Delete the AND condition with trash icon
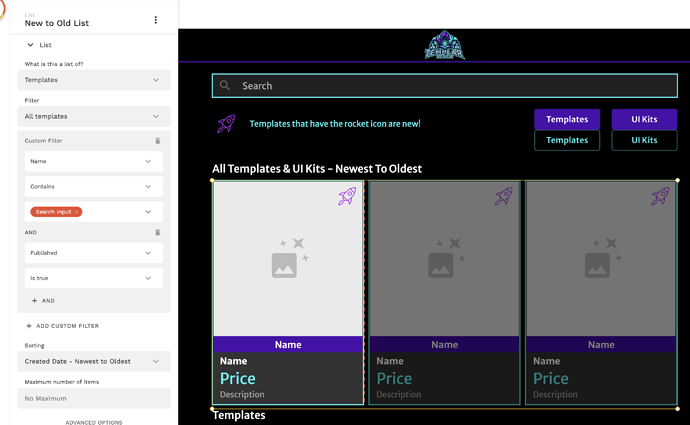Image resolution: width=690 pixels, height=425 pixels. 158,232
